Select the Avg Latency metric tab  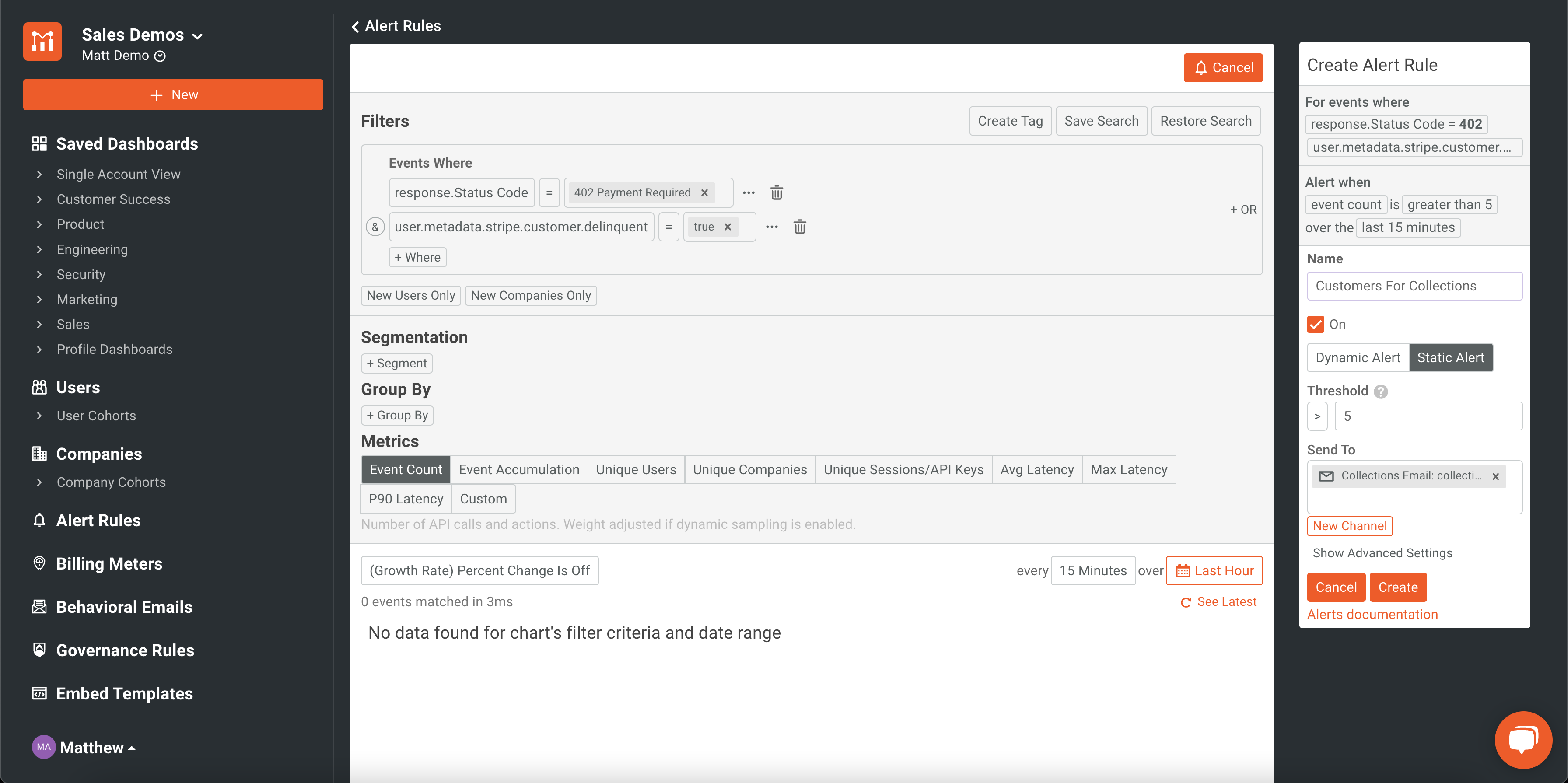[1036, 470]
